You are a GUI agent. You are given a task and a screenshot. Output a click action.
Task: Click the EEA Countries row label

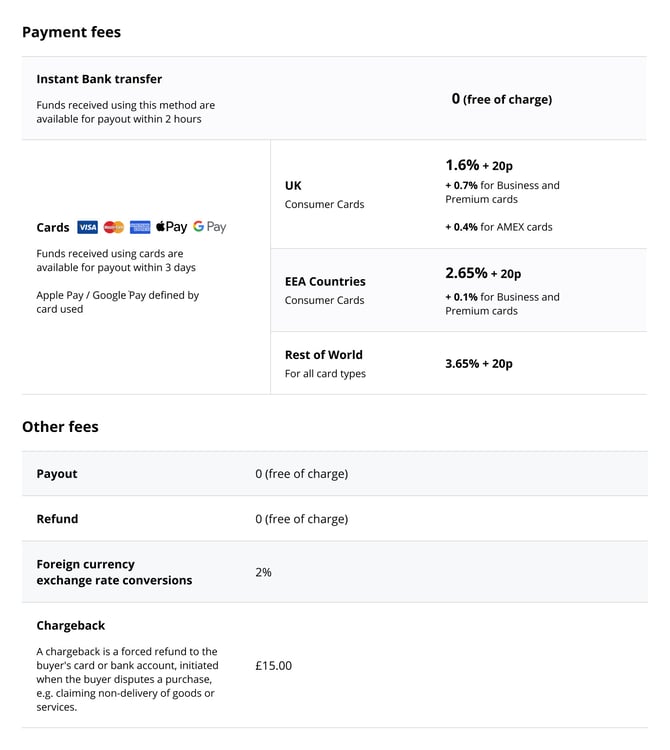coord(325,281)
